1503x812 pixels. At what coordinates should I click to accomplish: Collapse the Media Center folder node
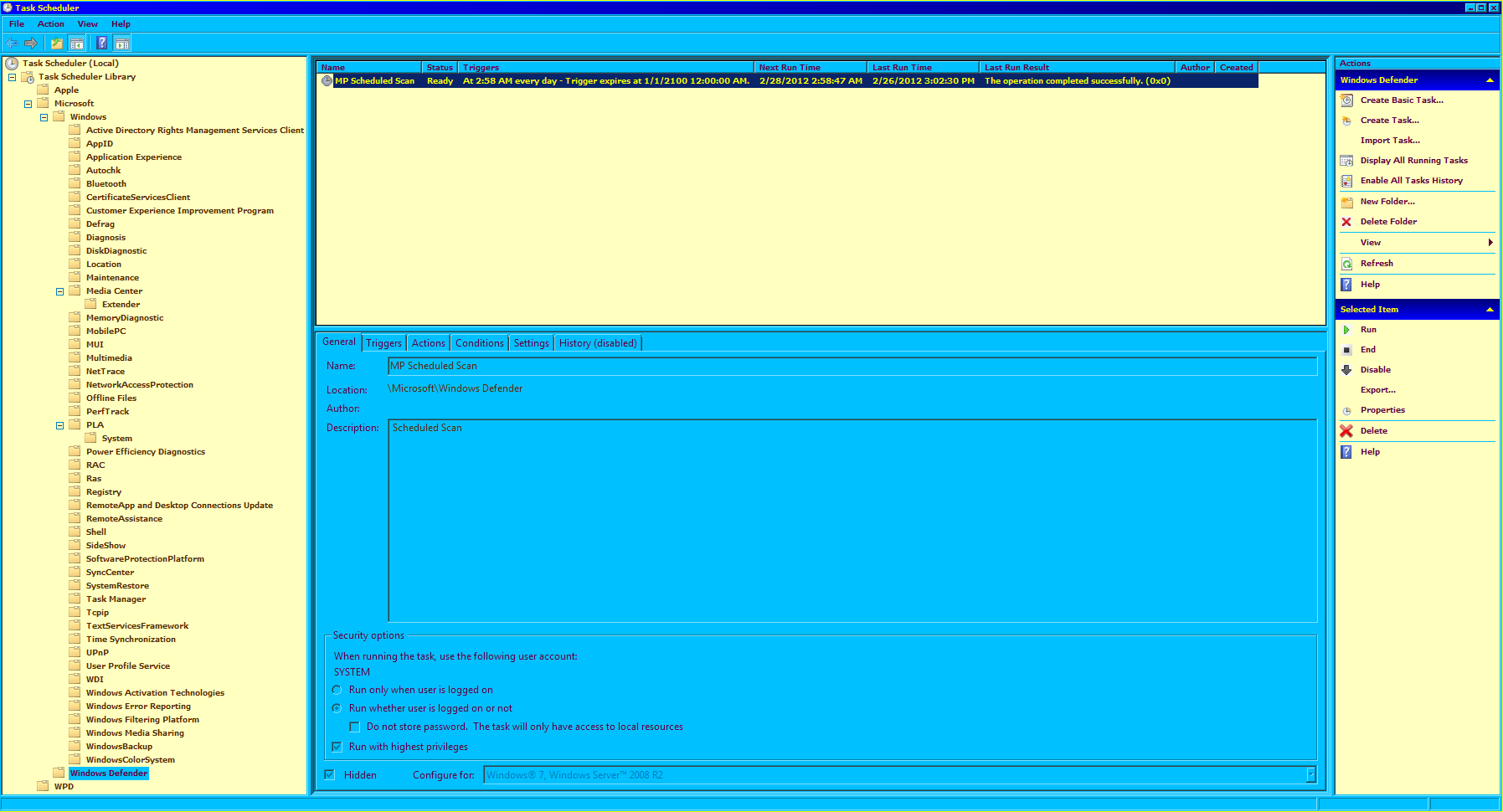(x=59, y=291)
